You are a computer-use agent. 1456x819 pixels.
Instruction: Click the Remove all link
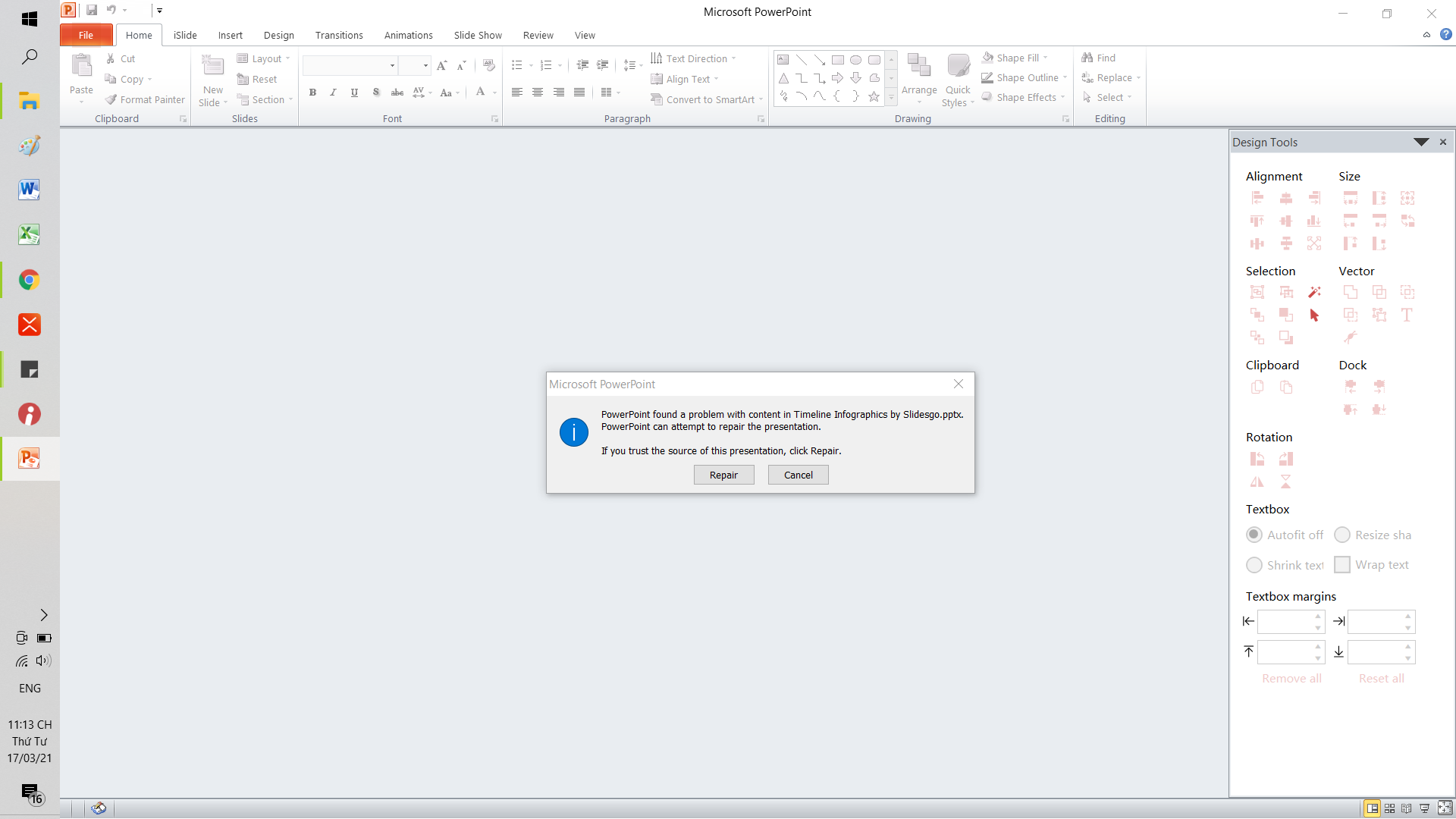pyautogui.click(x=1291, y=679)
